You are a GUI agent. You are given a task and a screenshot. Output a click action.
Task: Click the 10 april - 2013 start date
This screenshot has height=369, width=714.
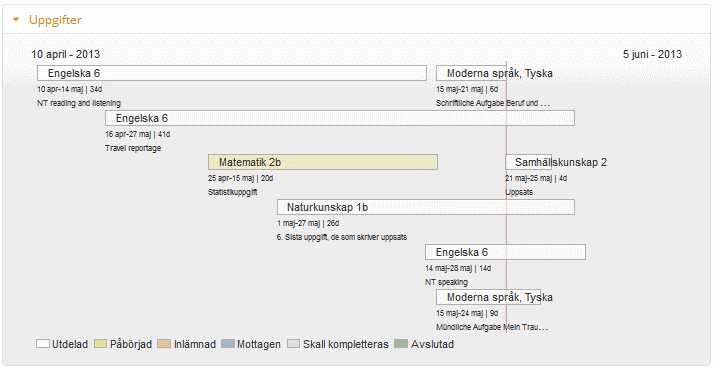(x=66, y=54)
